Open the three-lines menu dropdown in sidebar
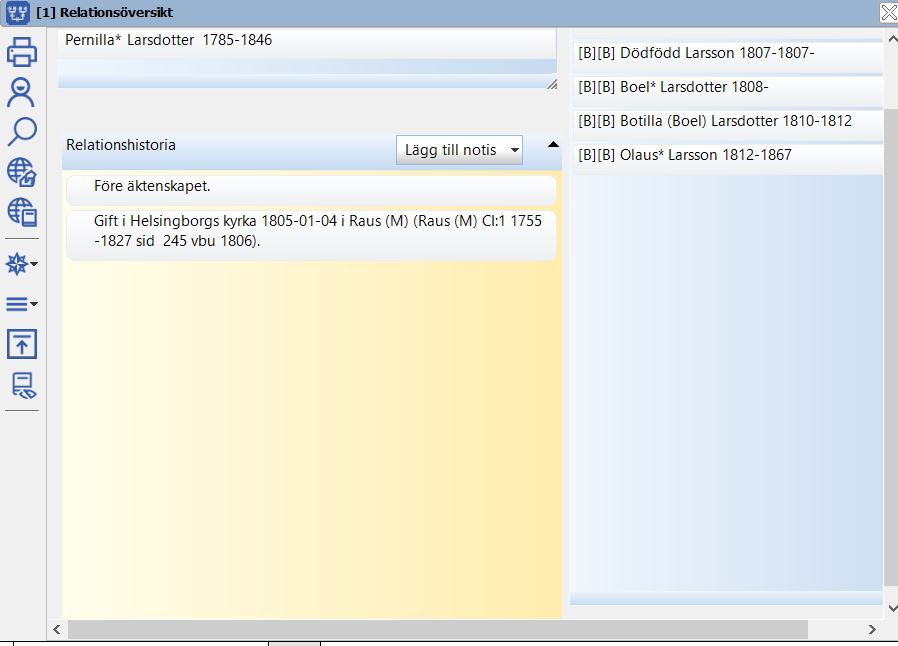Viewport: 898px width, 646px height. pyautogui.click(x=22, y=304)
